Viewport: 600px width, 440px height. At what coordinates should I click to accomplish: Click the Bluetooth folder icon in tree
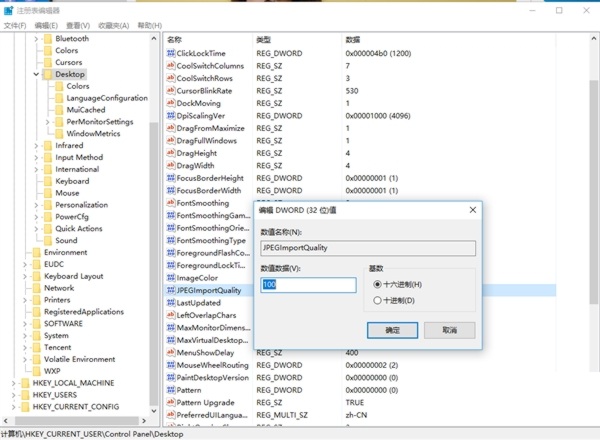click(x=48, y=39)
